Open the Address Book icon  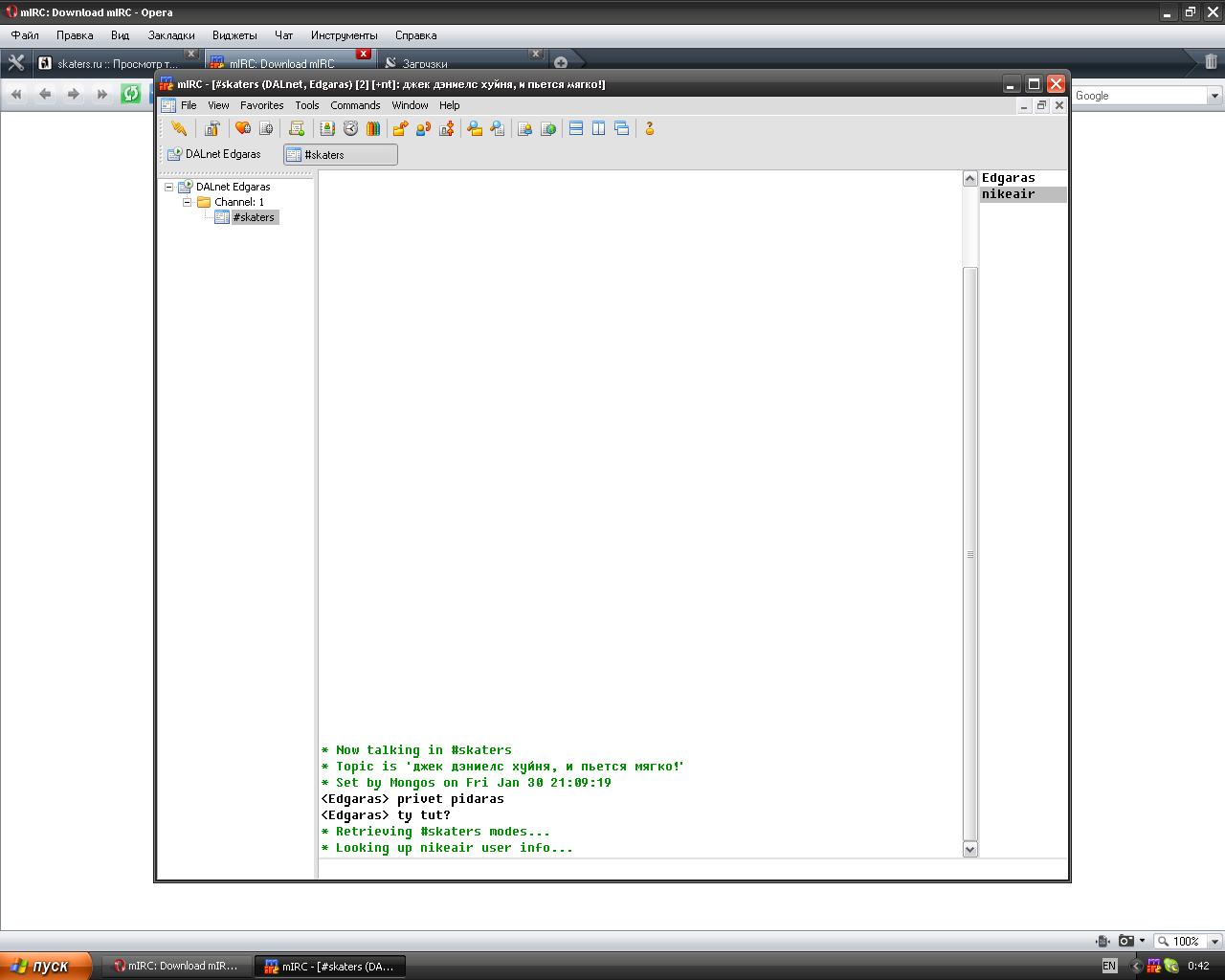click(x=327, y=128)
